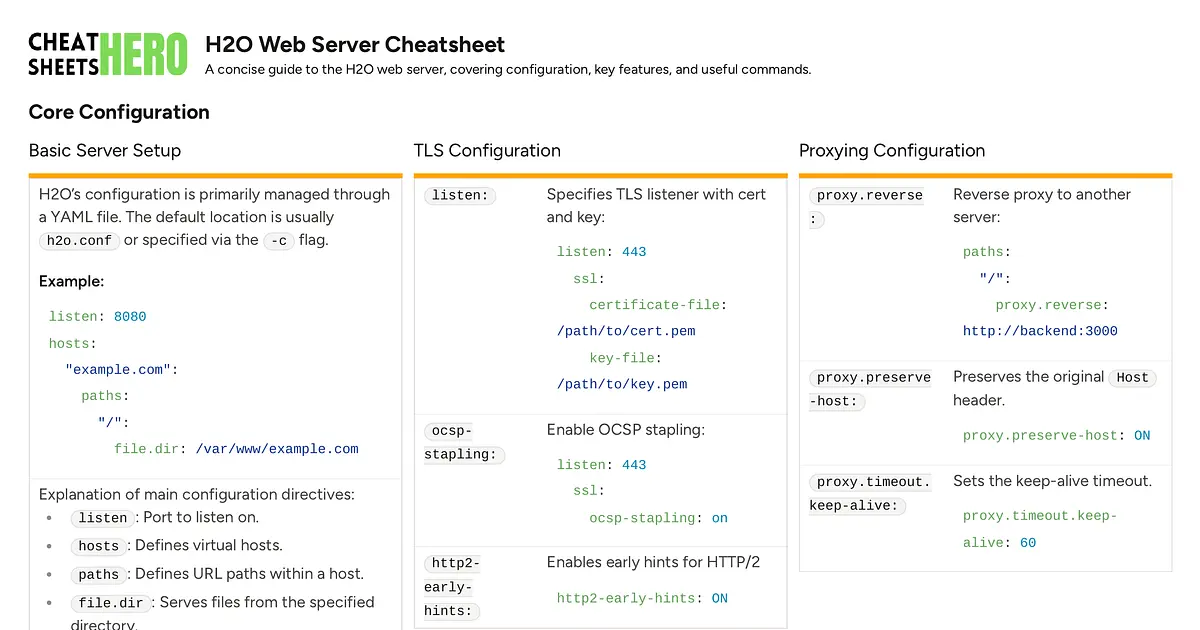Click the file.dir directive badge
This screenshot has height=630, width=1200.
[111, 602]
